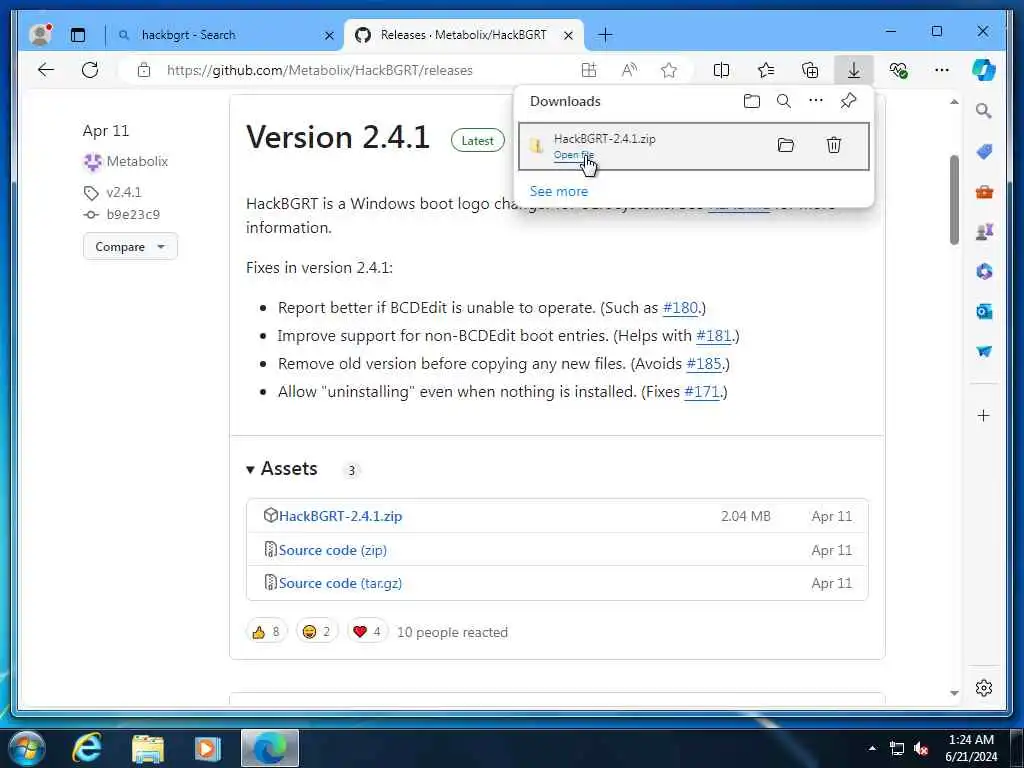The image size is (1024, 768).
Task: Collapse the Assets section
Action: pos(281,468)
